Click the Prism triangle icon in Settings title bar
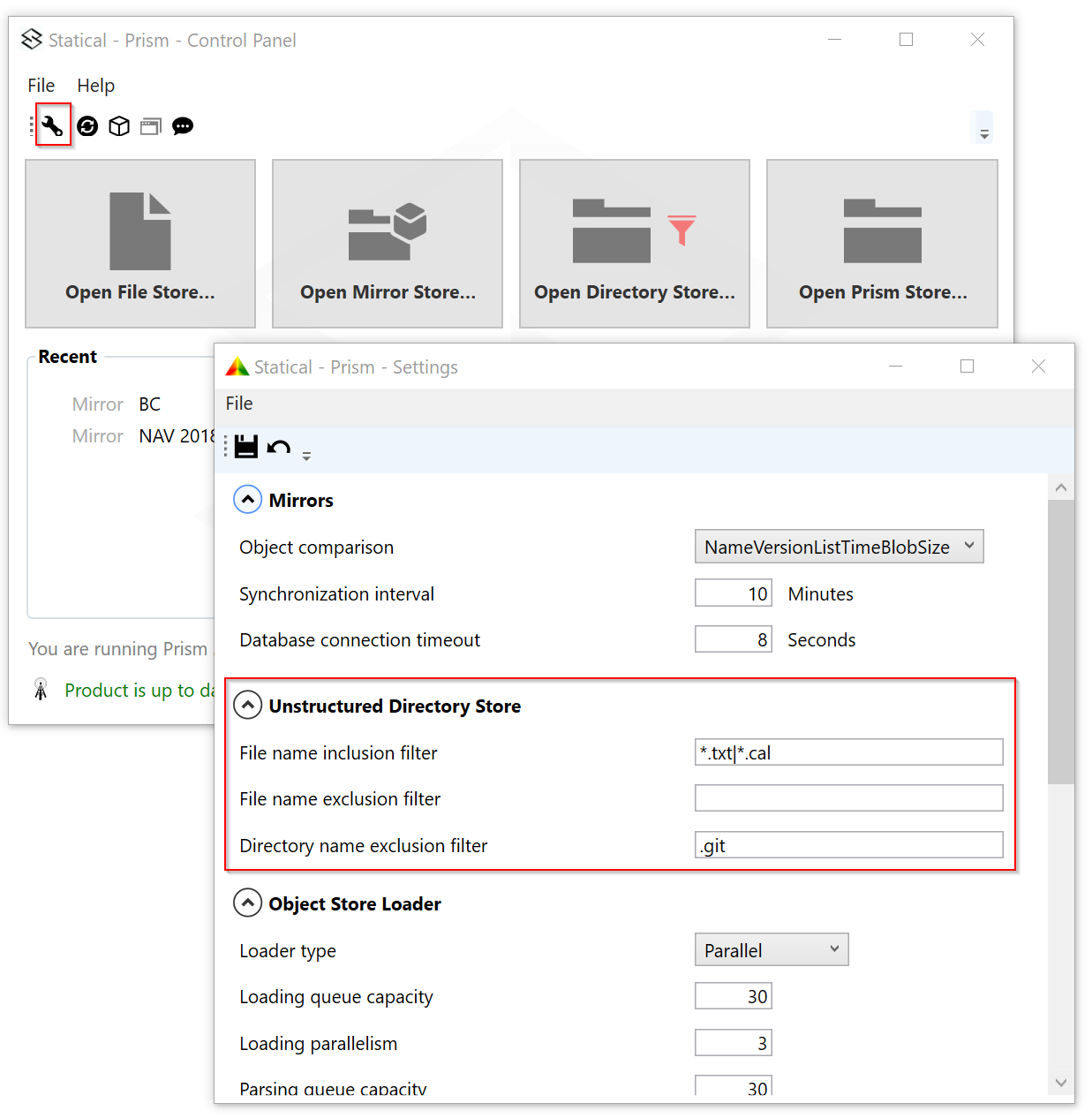Viewport: 1092px width, 1118px height. [237, 366]
